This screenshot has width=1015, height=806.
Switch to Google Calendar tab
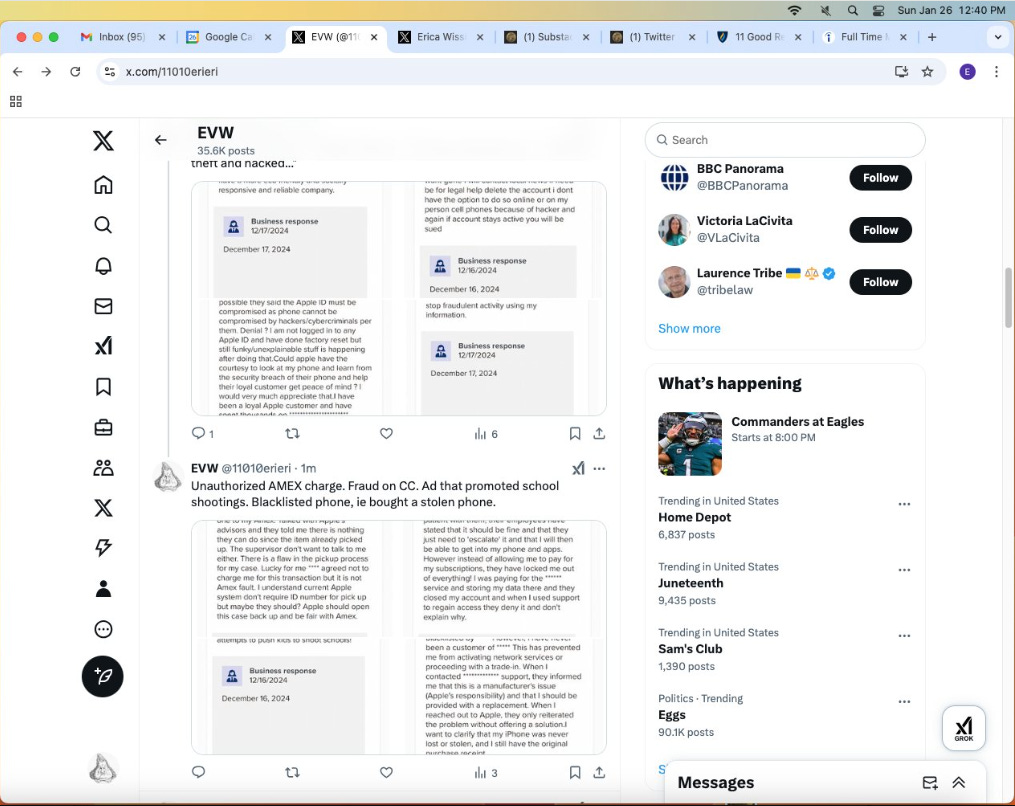click(229, 37)
